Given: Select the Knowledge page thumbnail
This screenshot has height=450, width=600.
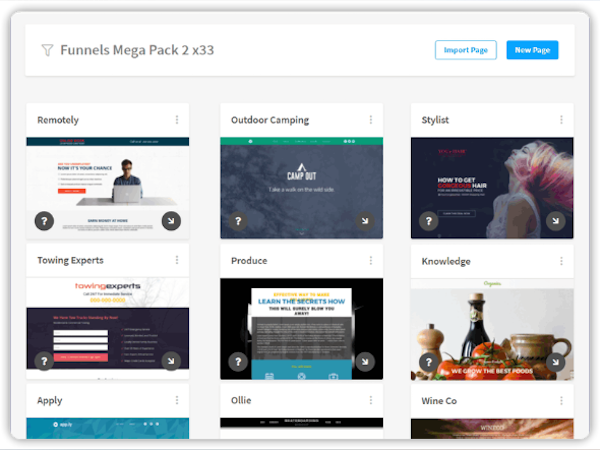Looking at the screenshot, I should (492, 329).
